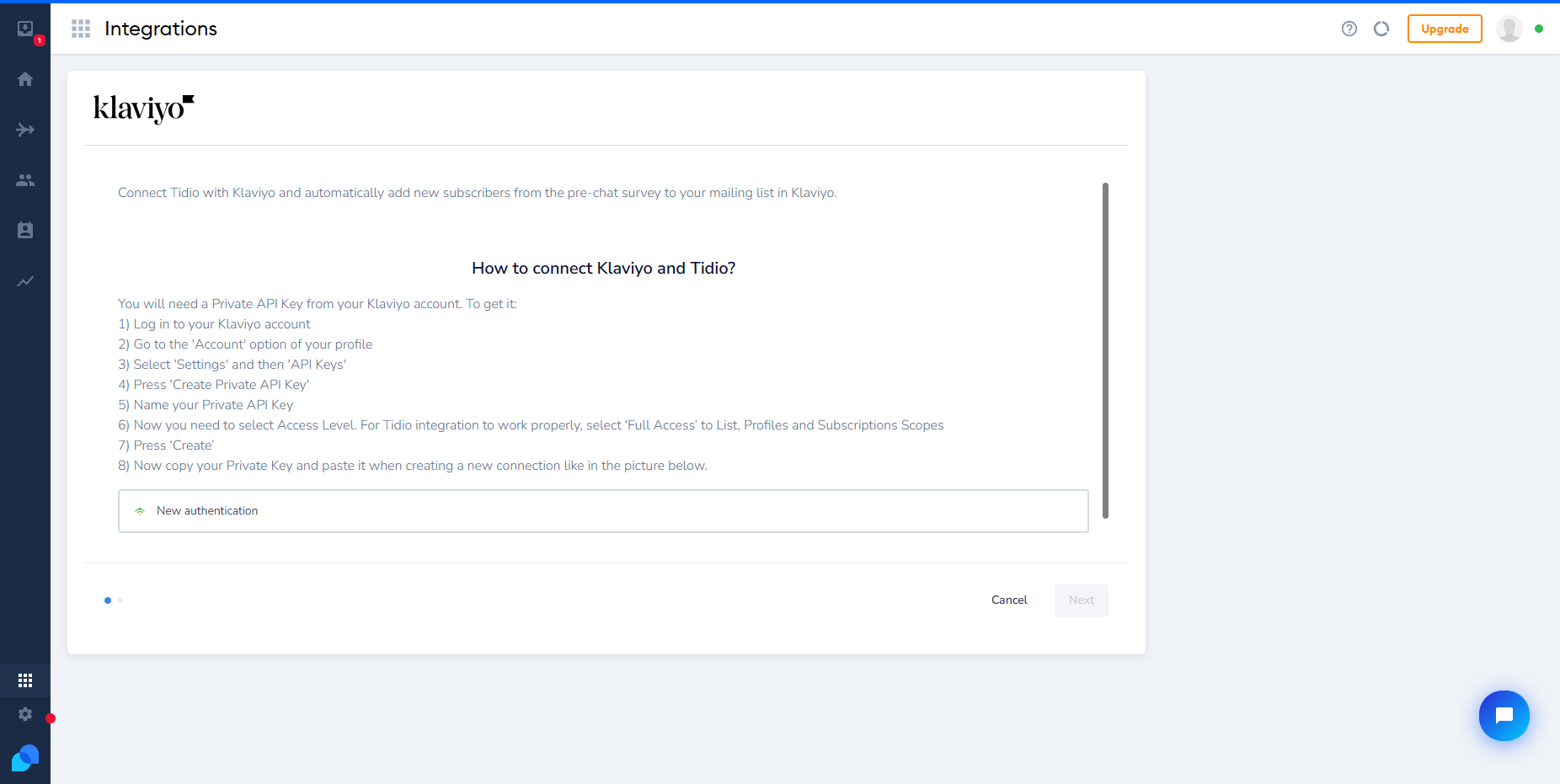Click step '1) Log in to your Klaviyo account'

click(x=214, y=324)
